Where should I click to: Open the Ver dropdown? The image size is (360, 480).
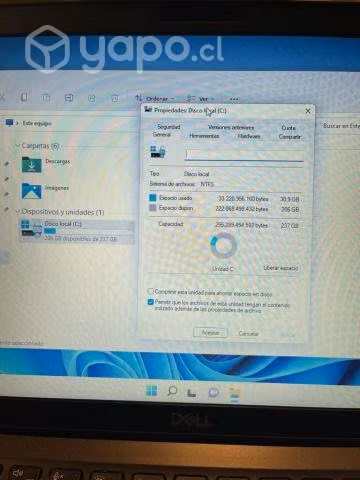[200, 99]
